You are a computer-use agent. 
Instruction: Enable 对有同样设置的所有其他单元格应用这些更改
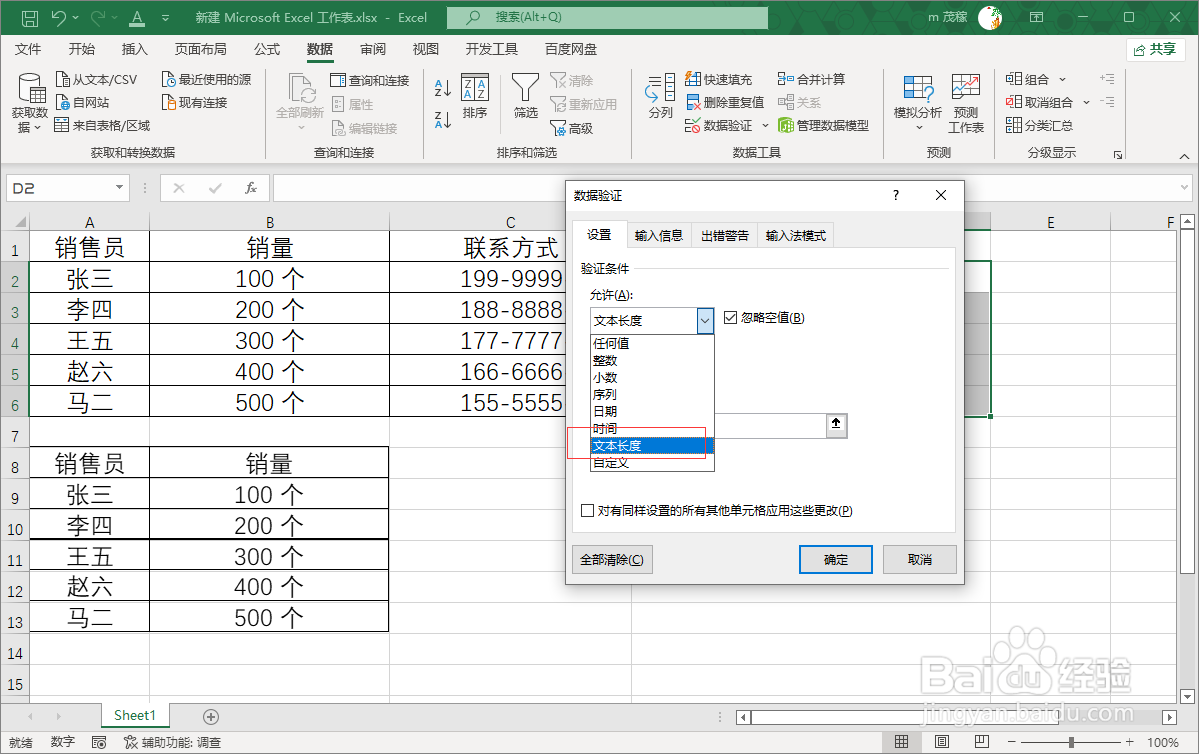coord(587,510)
